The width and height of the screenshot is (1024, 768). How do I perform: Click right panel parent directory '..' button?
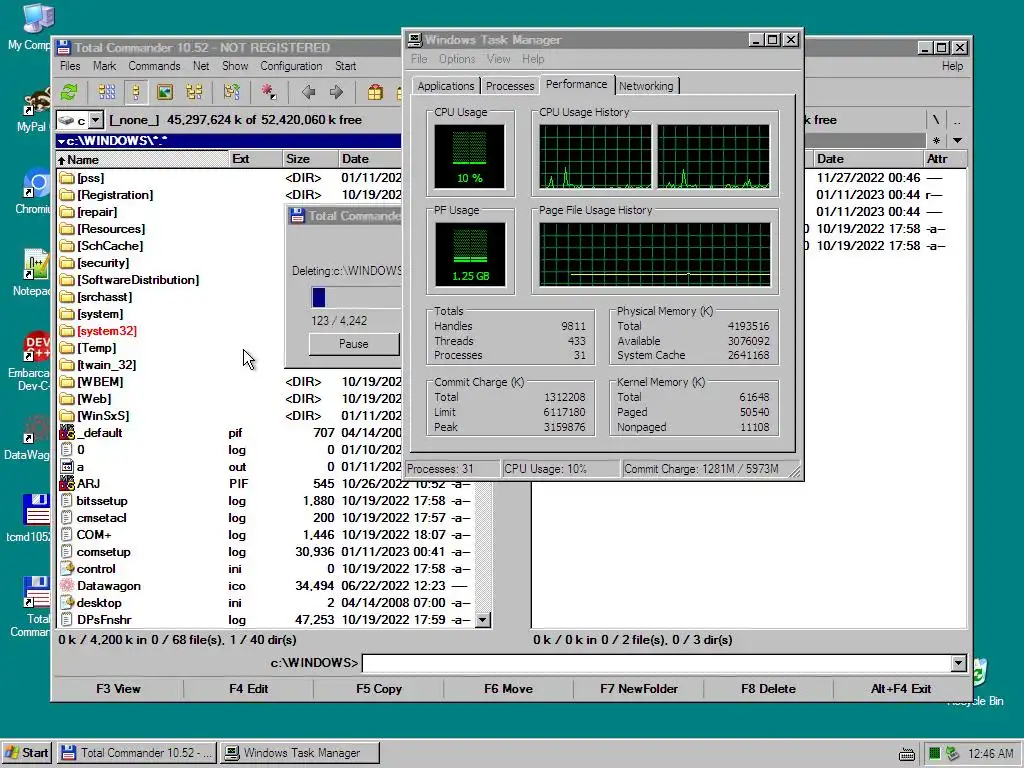(x=957, y=120)
